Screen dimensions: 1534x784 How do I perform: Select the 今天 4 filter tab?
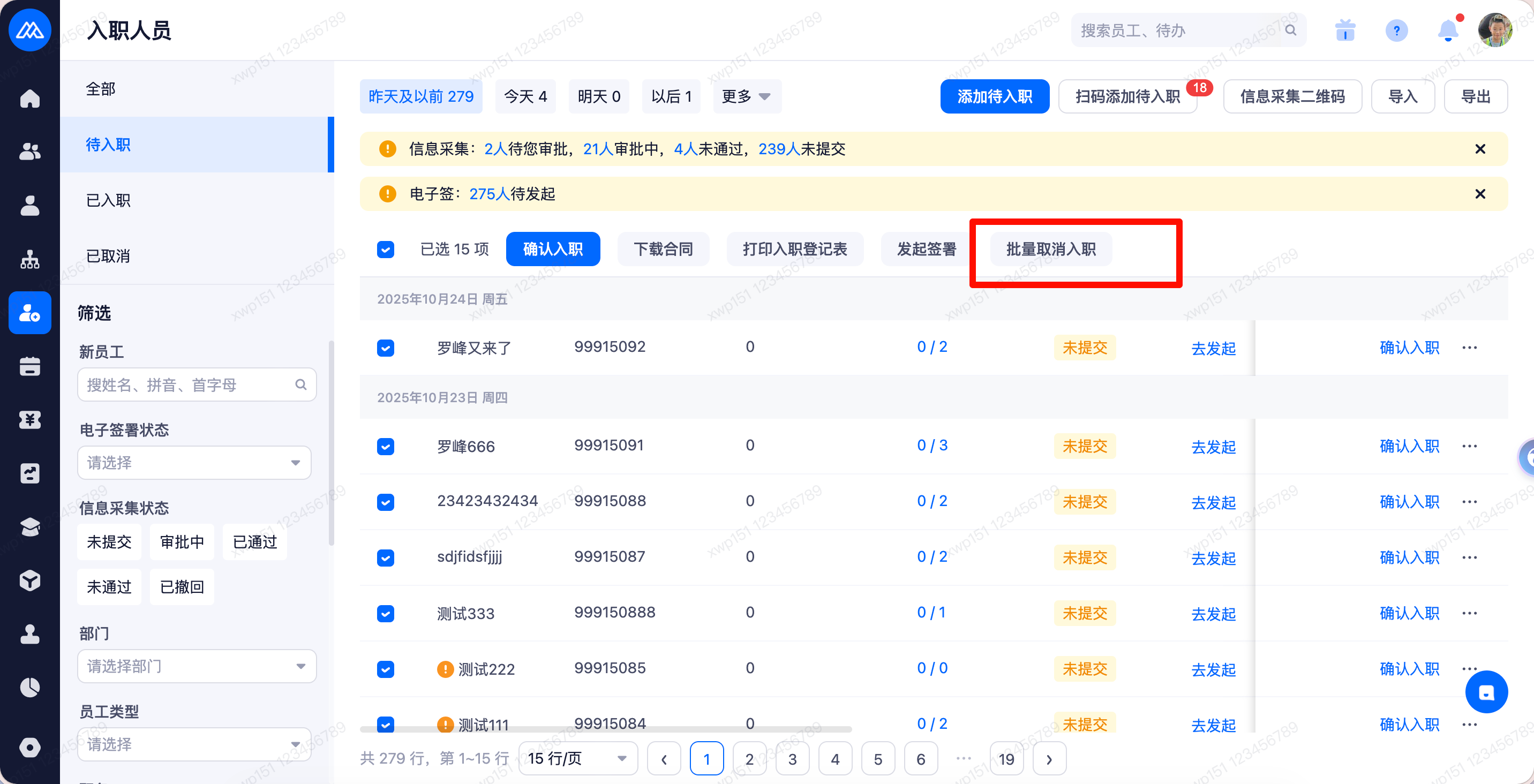525,96
